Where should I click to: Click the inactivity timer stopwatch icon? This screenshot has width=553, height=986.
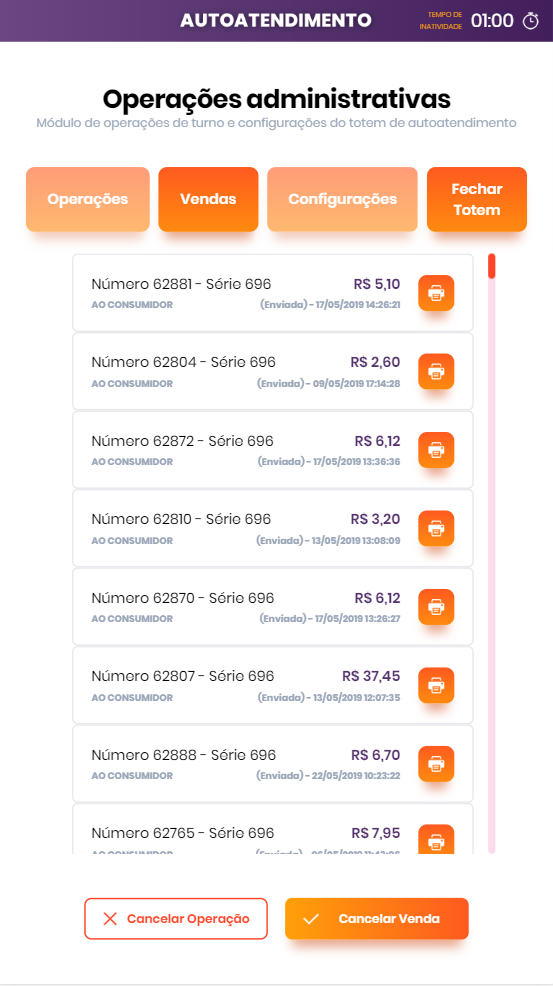[531, 21]
